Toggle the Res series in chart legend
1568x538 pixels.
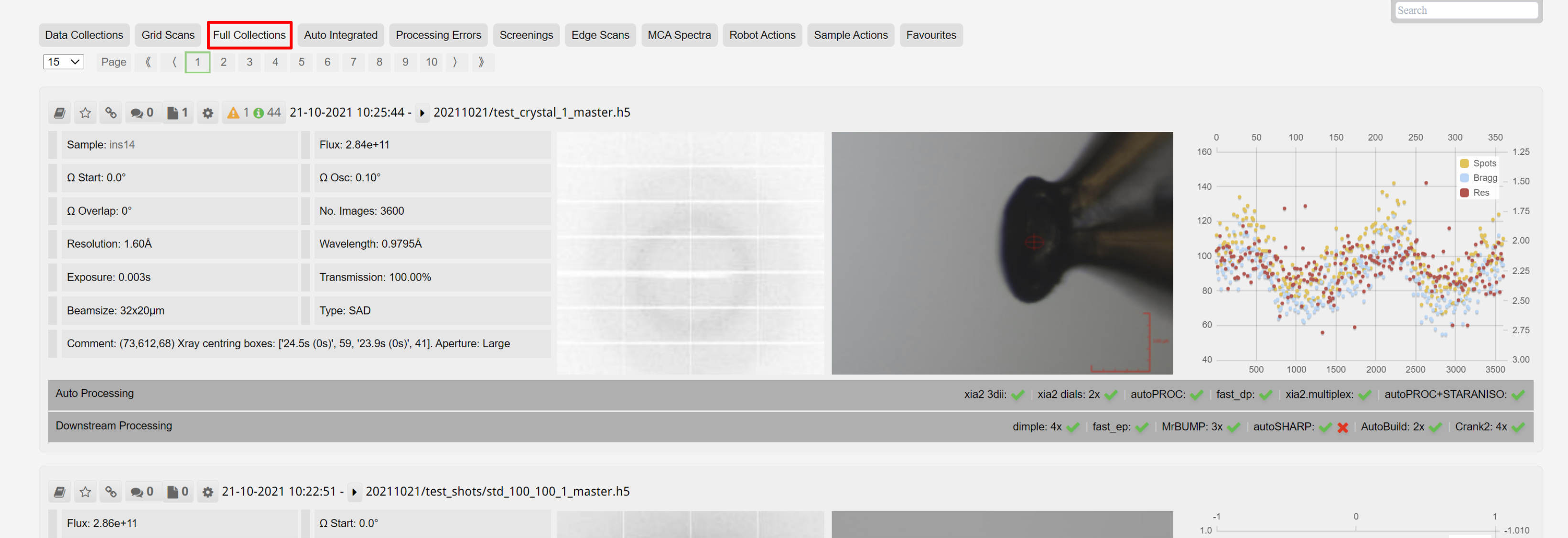point(1474,193)
